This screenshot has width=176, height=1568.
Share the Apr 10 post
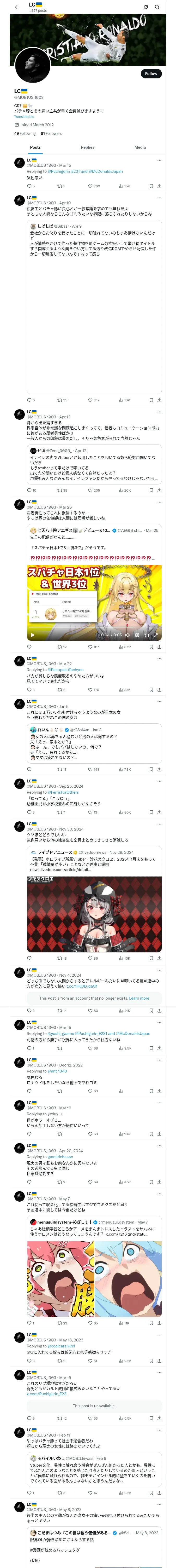[159, 401]
